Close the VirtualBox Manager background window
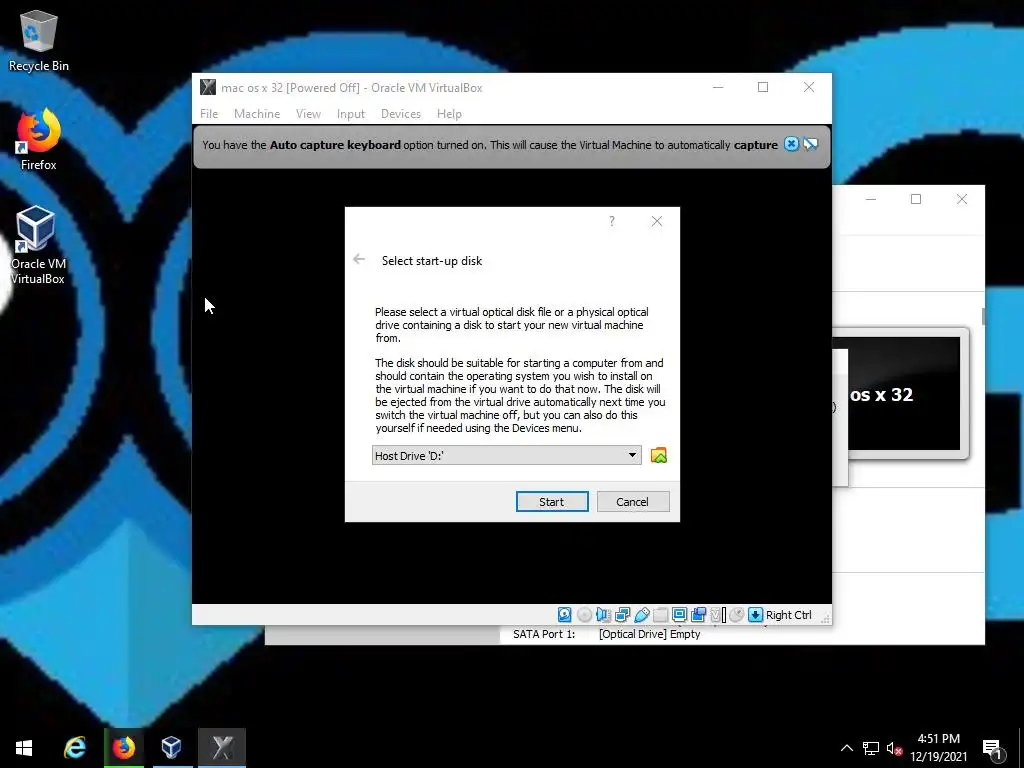Screen dimensions: 1024x768 click(962, 199)
